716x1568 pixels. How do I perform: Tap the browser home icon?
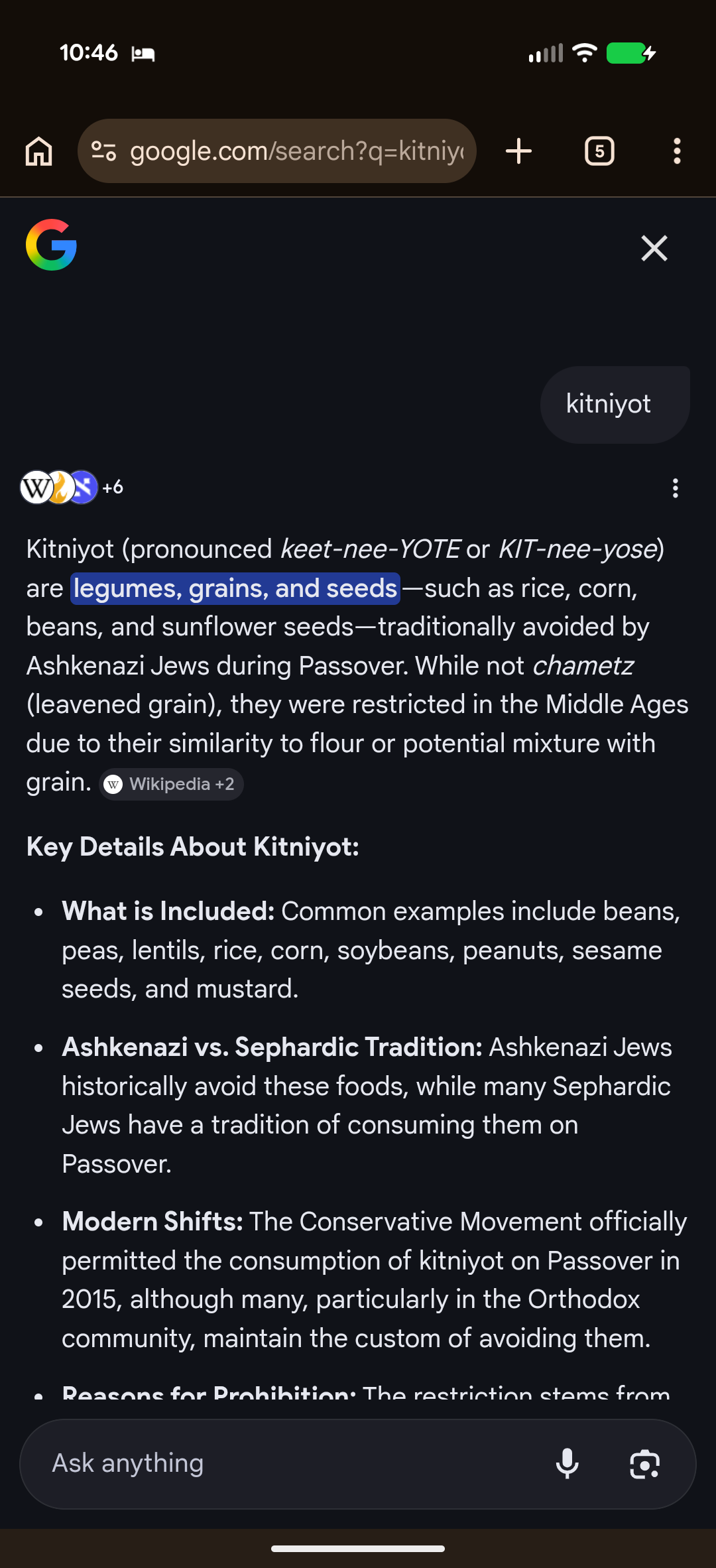coord(39,151)
